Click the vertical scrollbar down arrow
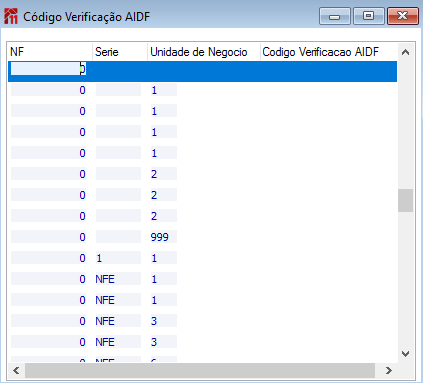The image size is (423, 383). pyautogui.click(x=405, y=354)
